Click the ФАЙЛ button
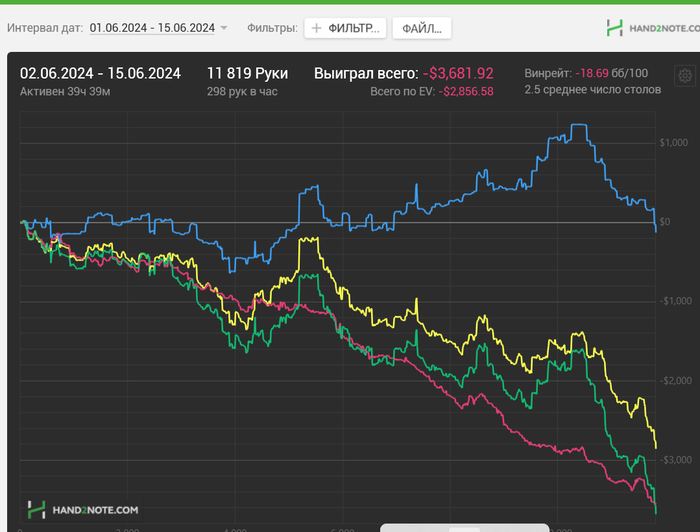Image resolution: width=700 pixels, height=532 pixels. click(x=422, y=28)
